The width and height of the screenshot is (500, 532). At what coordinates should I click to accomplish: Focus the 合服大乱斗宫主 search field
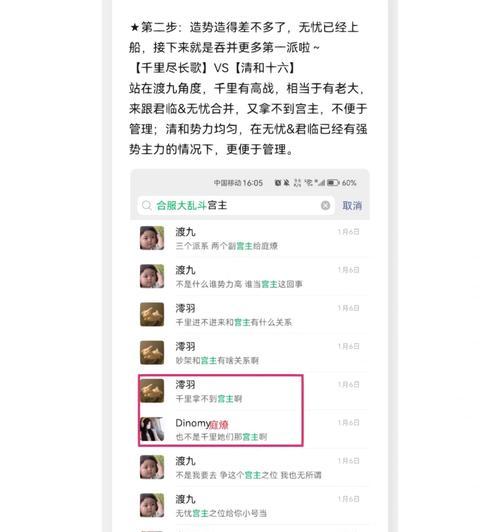pyautogui.click(x=236, y=205)
